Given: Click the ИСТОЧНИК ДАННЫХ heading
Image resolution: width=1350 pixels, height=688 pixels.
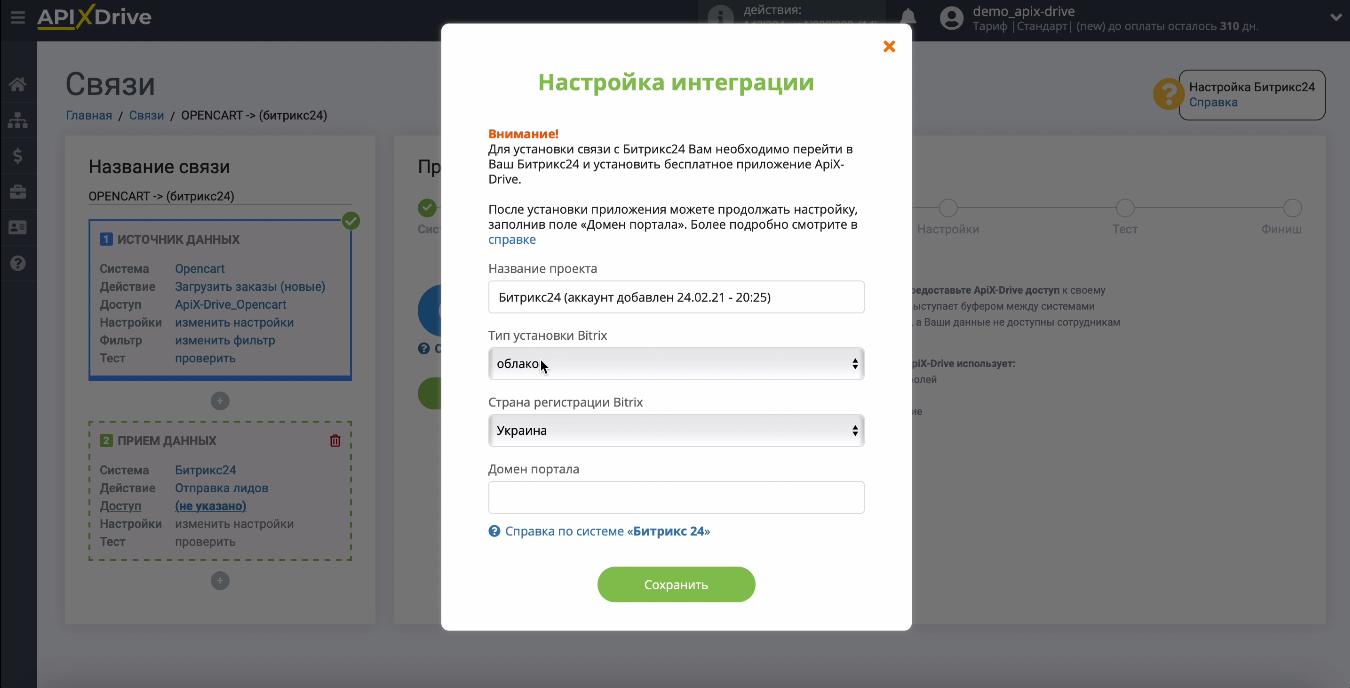Looking at the screenshot, I should tap(178, 240).
